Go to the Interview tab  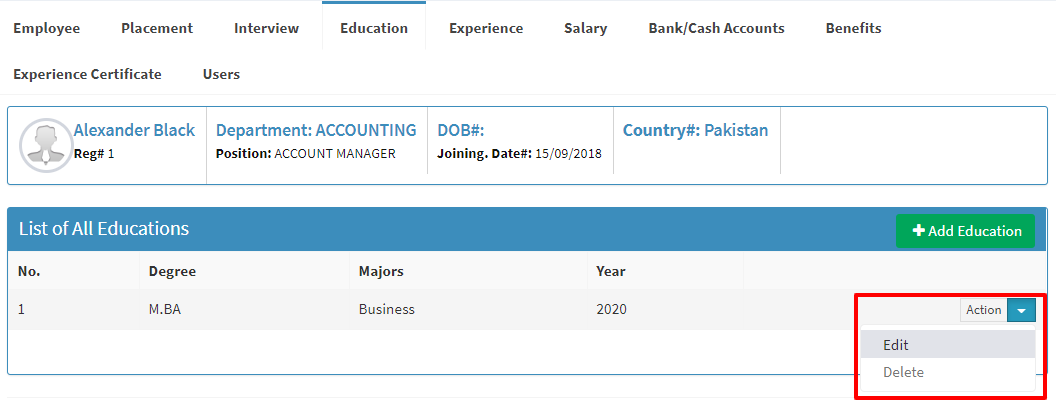point(267,28)
